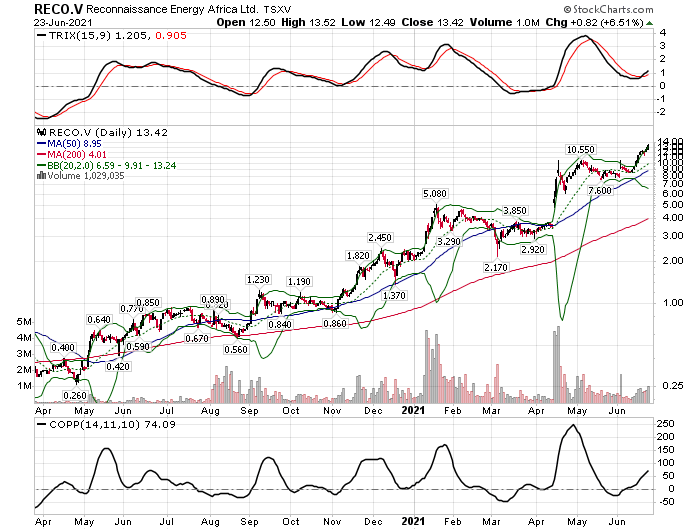Viewport: 700px width, 530px height.
Task: Click the 0.590 price annotation
Action: (138, 347)
